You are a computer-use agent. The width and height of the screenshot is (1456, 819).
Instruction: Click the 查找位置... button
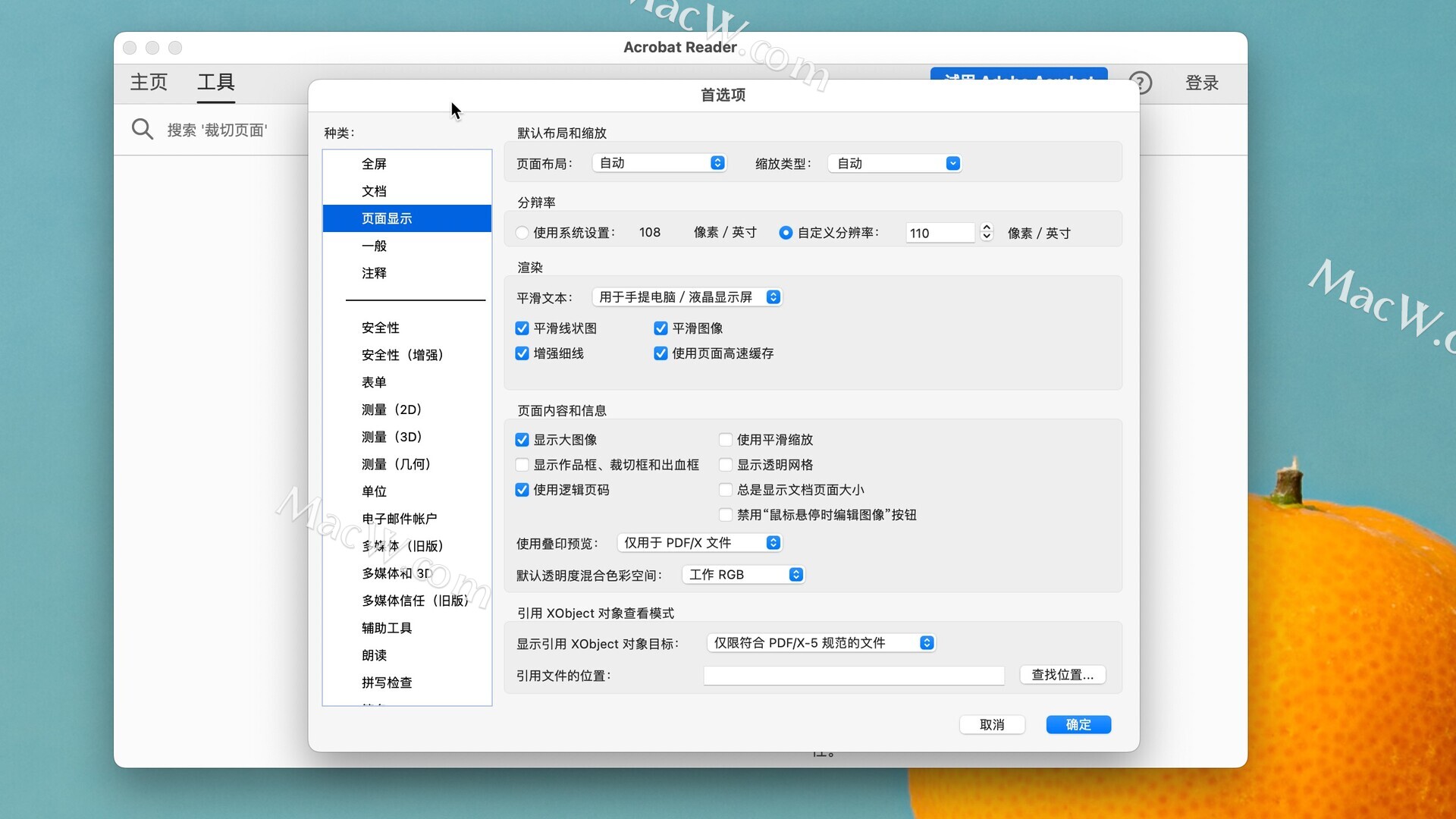[1062, 675]
